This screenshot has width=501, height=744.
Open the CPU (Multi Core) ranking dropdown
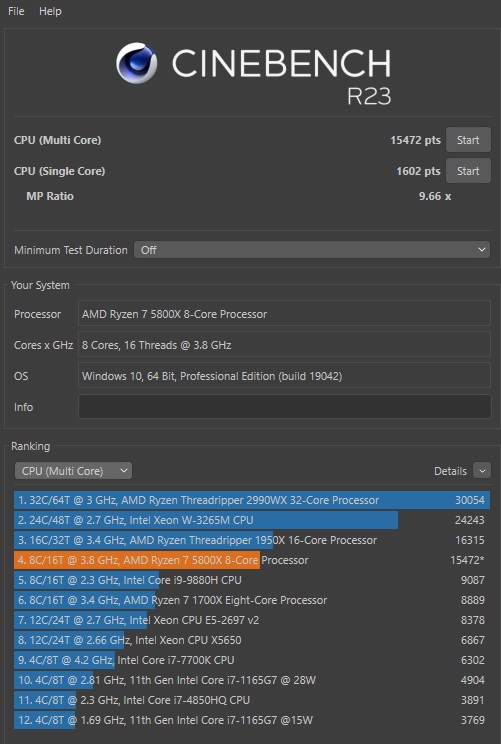74,471
